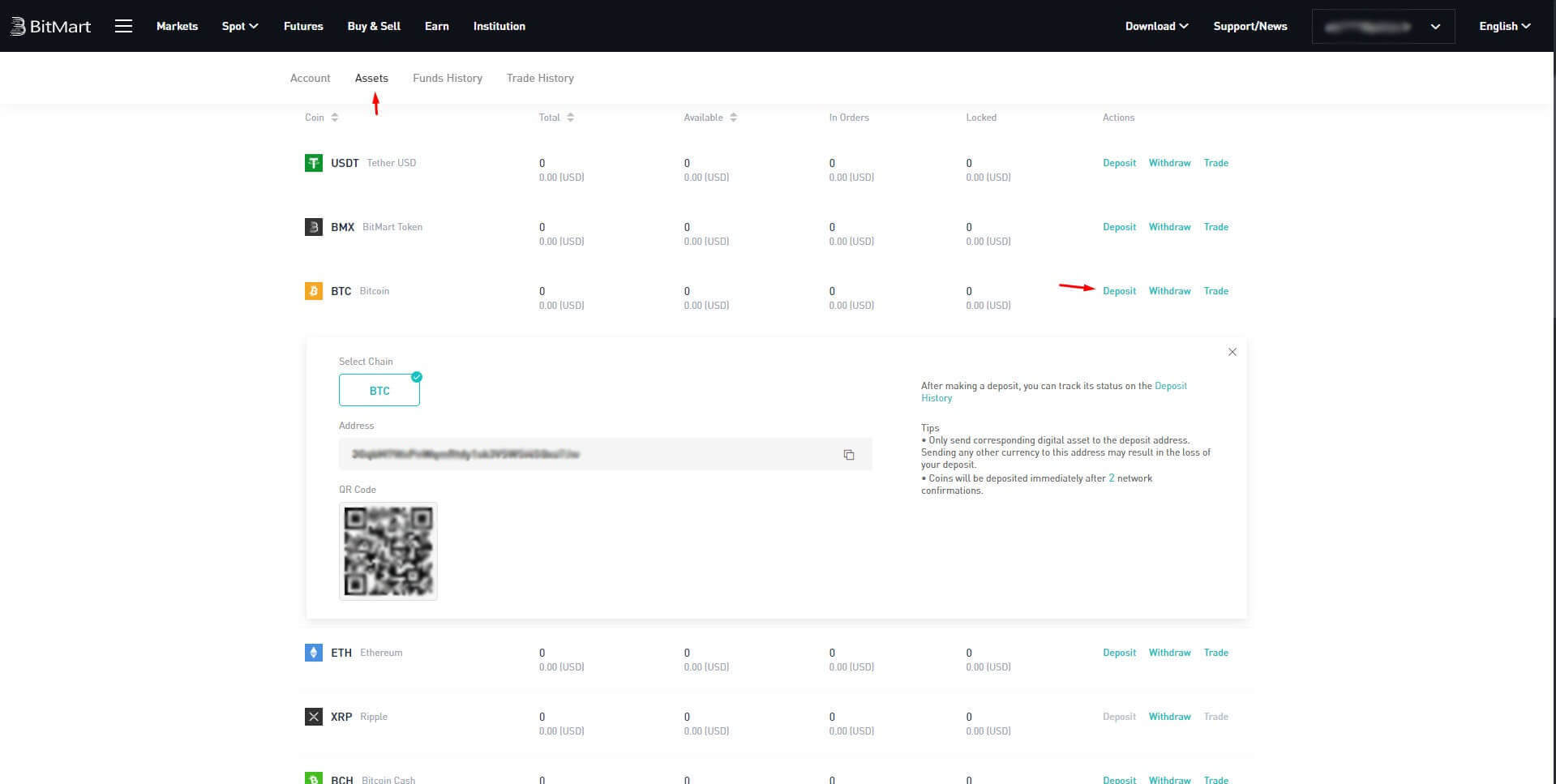
Task: Open the hamburger menu icon
Action: click(x=123, y=26)
